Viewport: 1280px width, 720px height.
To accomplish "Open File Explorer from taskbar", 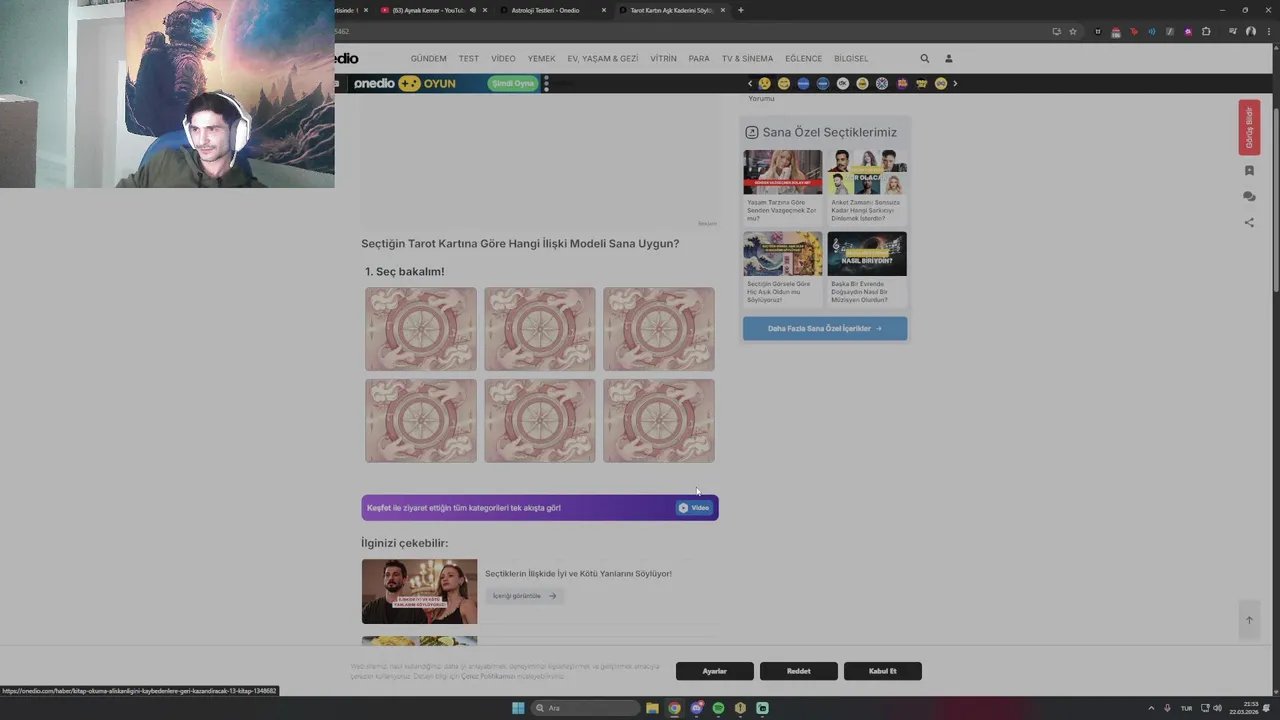I will (652, 708).
